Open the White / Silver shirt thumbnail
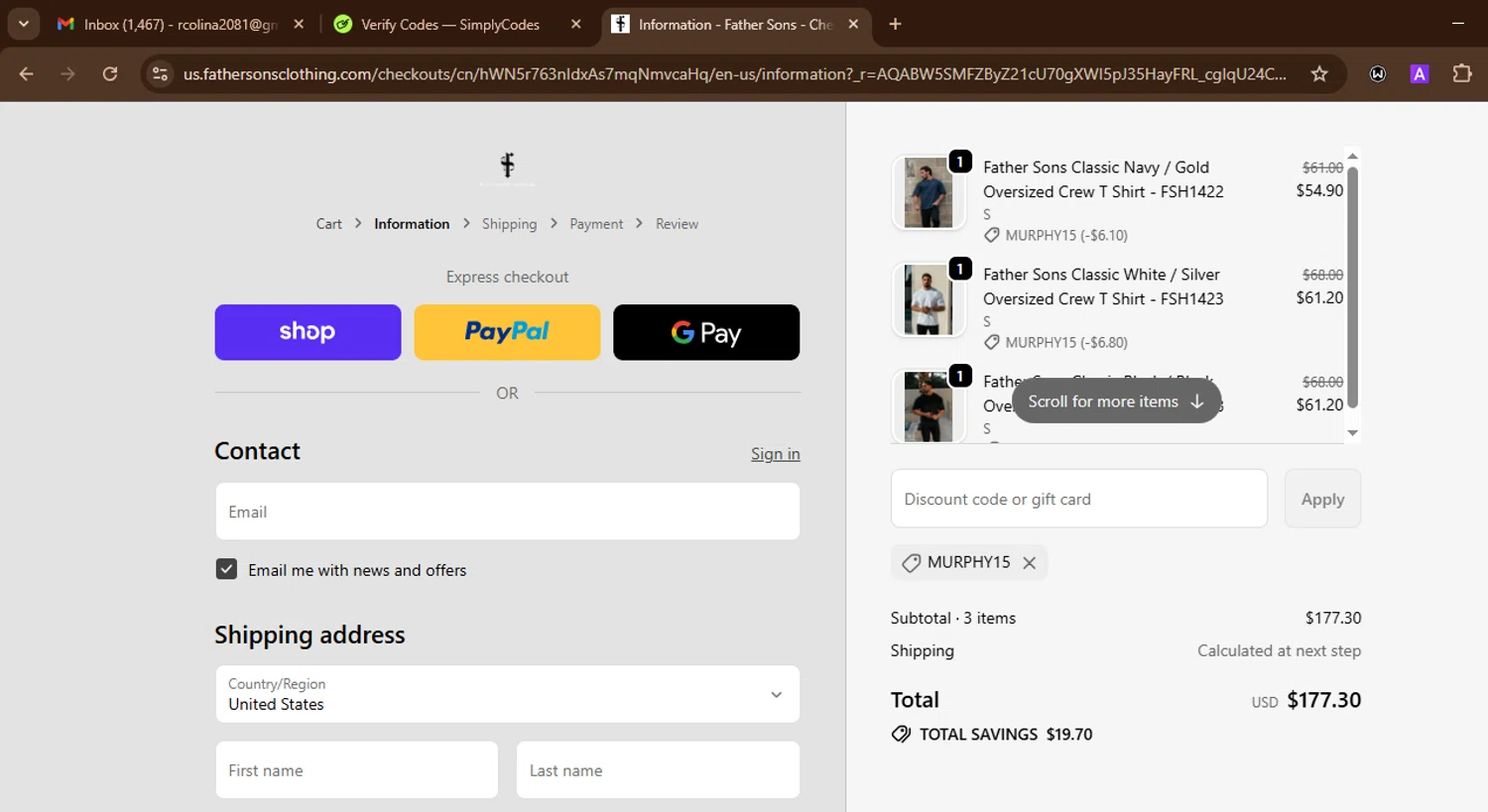 [x=929, y=299]
